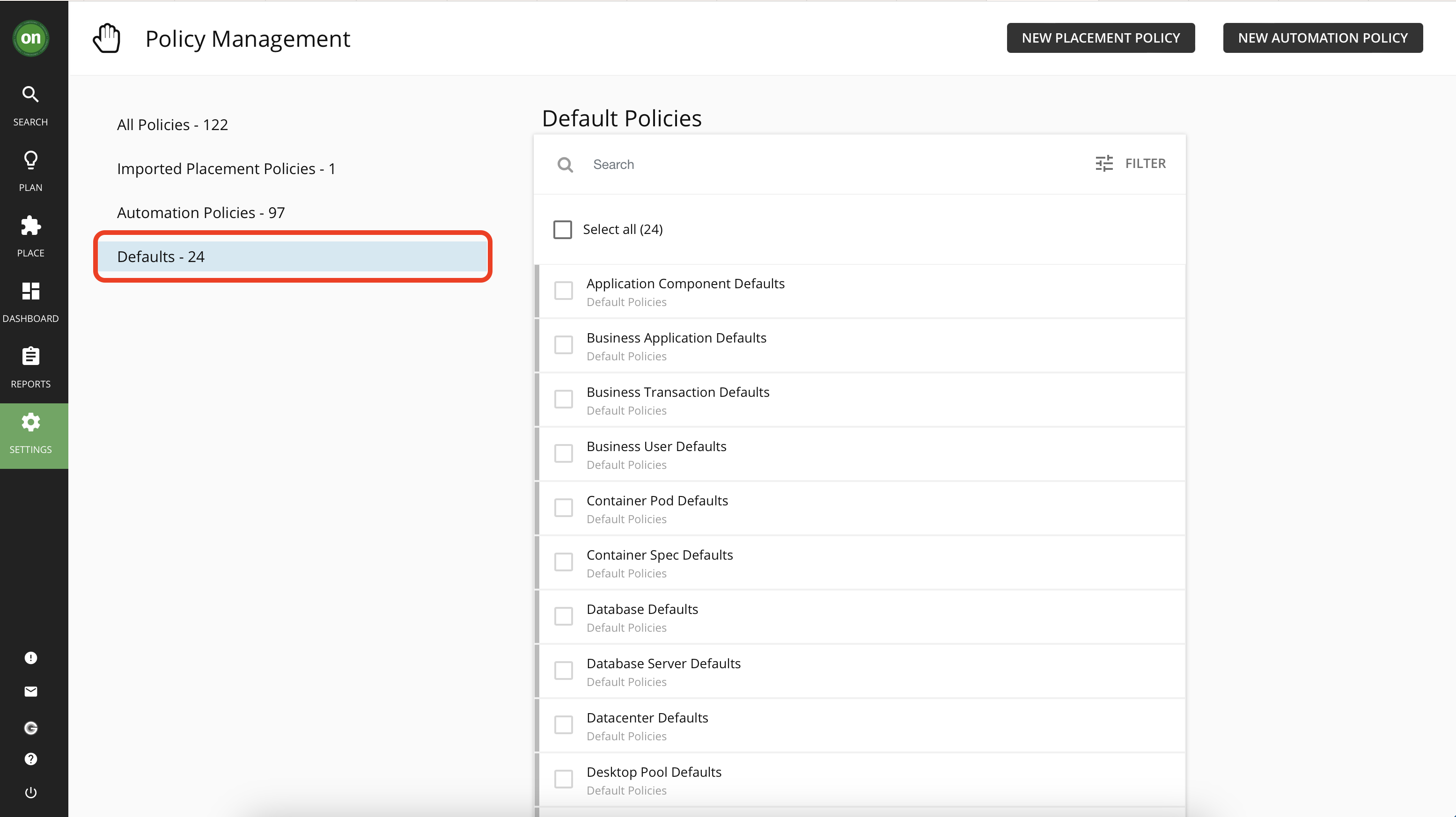The height and width of the screenshot is (817, 1456).
Task: Click the green 'on' logo icon
Action: [x=30, y=38]
